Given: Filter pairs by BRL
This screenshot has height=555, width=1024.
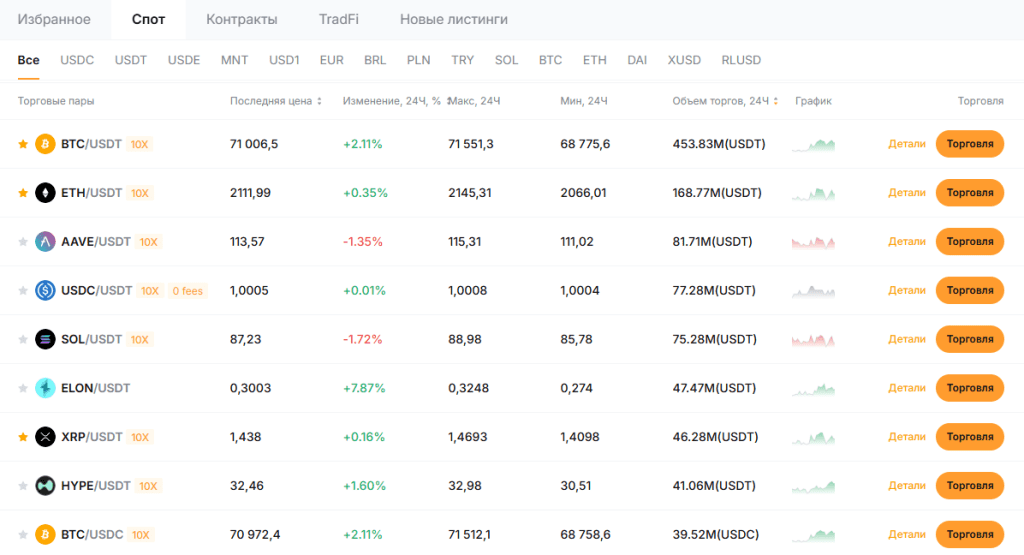Looking at the screenshot, I should tap(375, 60).
